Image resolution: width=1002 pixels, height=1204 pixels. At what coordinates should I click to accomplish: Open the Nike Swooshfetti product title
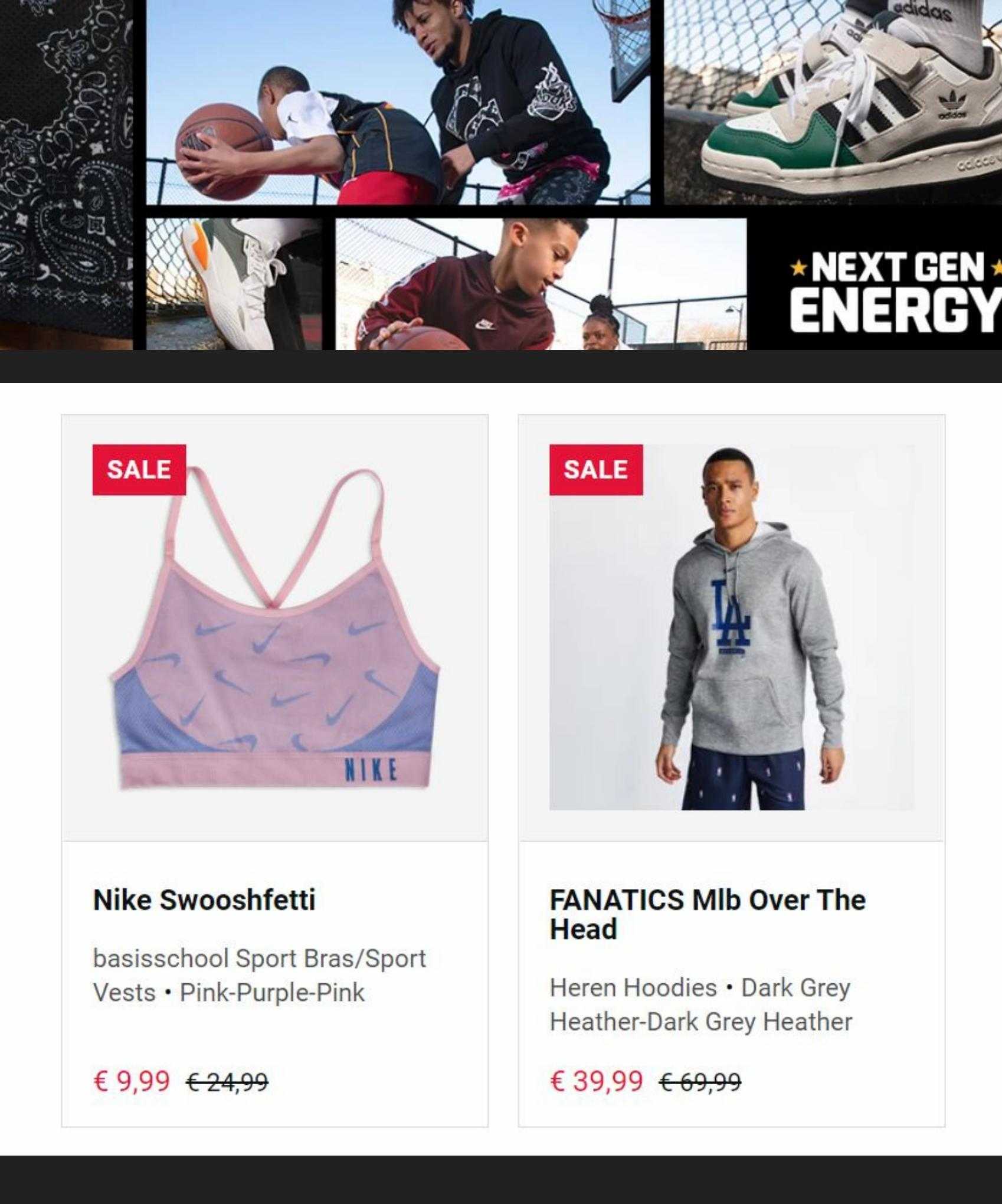pyautogui.click(x=204, y=900)
